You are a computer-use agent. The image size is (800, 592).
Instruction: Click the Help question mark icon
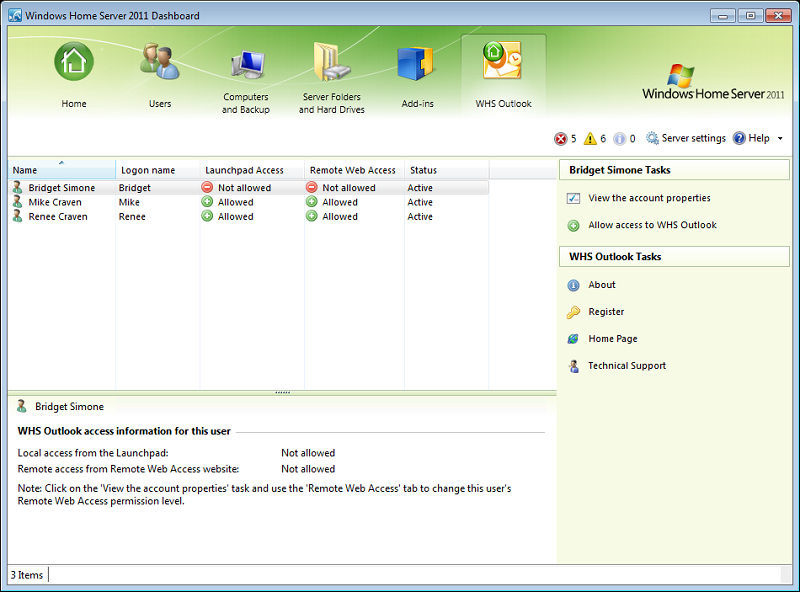click(739, 138)
